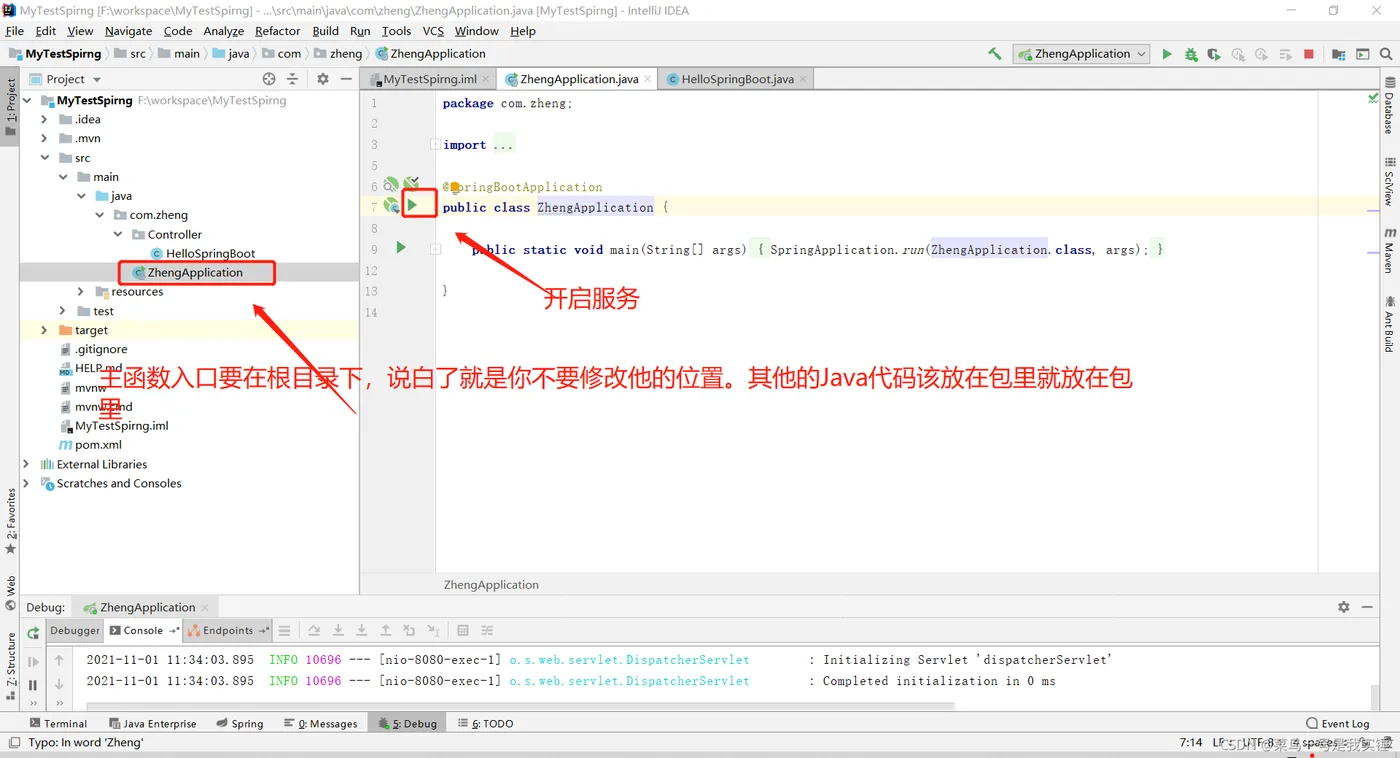The image size is (1400, 758).
Task: Resume the program in the Debug panel
Action: pos(33,661)
